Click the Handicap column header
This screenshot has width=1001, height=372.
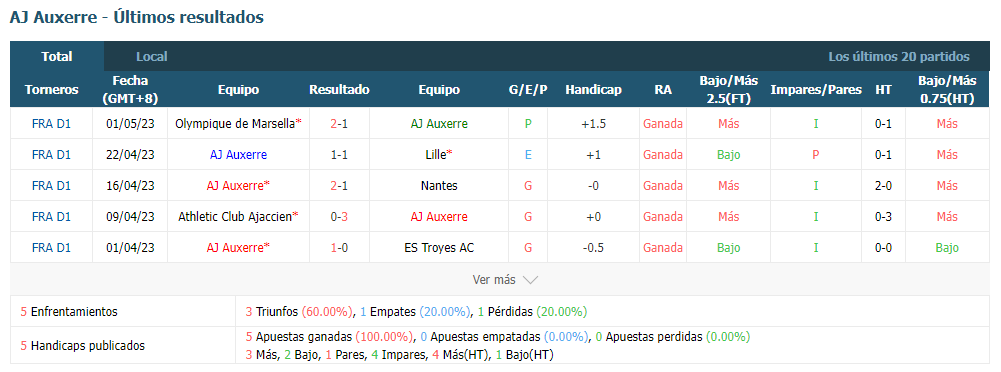click(593, 90)
